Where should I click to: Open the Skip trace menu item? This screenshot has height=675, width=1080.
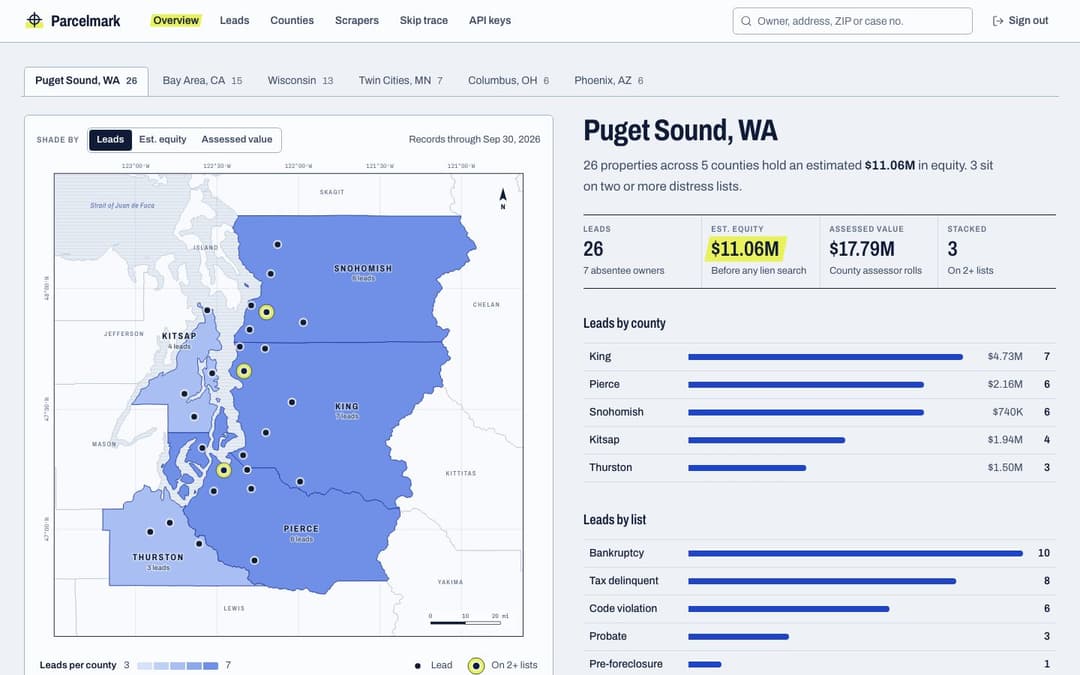pos(424,21)
